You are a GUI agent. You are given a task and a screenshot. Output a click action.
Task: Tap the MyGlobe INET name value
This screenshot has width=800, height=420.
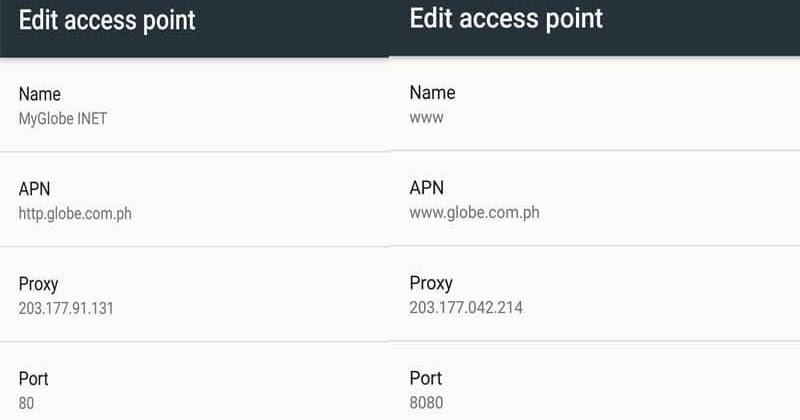[x=63, y=119]
